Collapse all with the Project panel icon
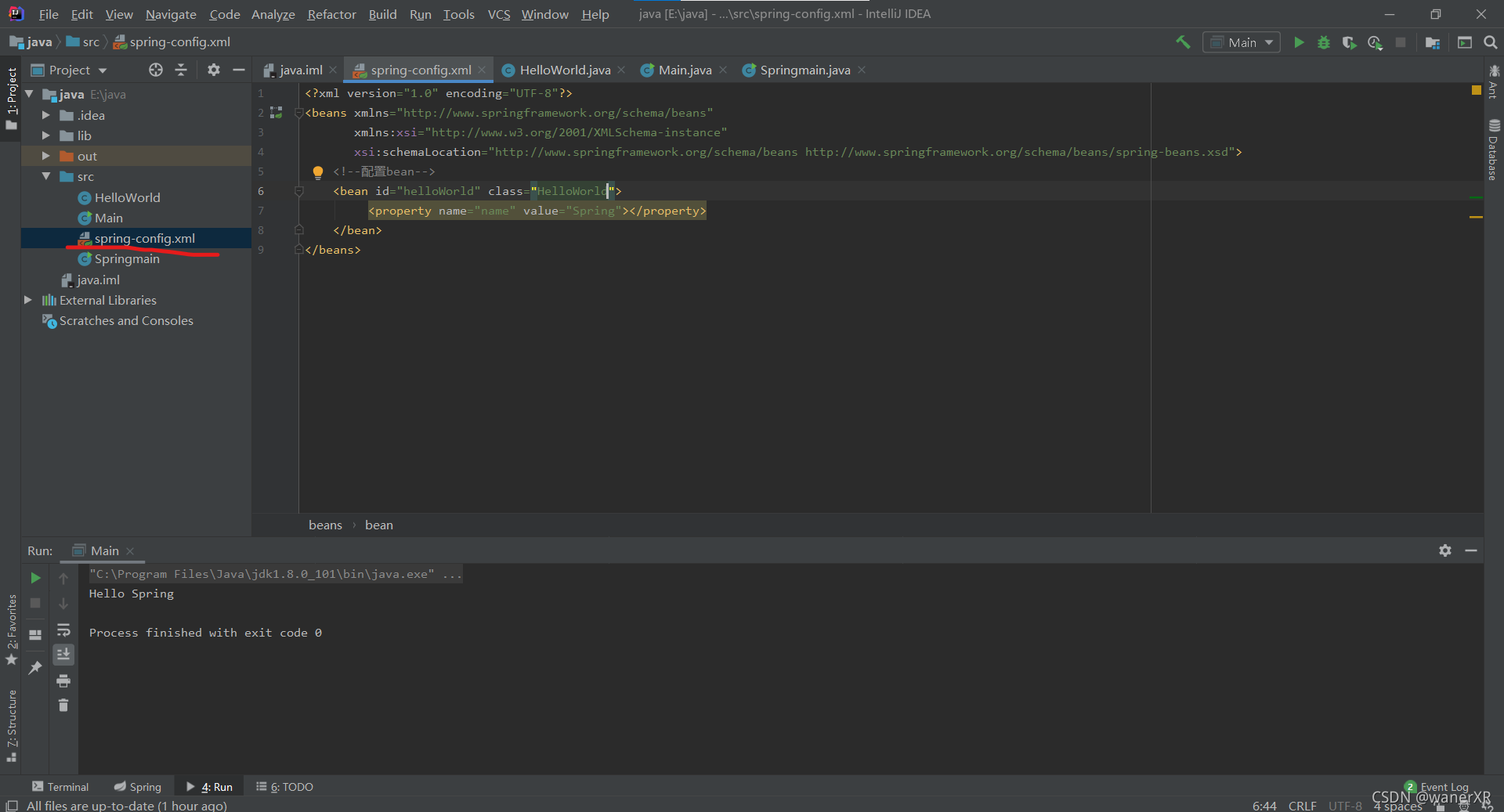Viewport: 1504px width, 812px height. click(181, 70)
